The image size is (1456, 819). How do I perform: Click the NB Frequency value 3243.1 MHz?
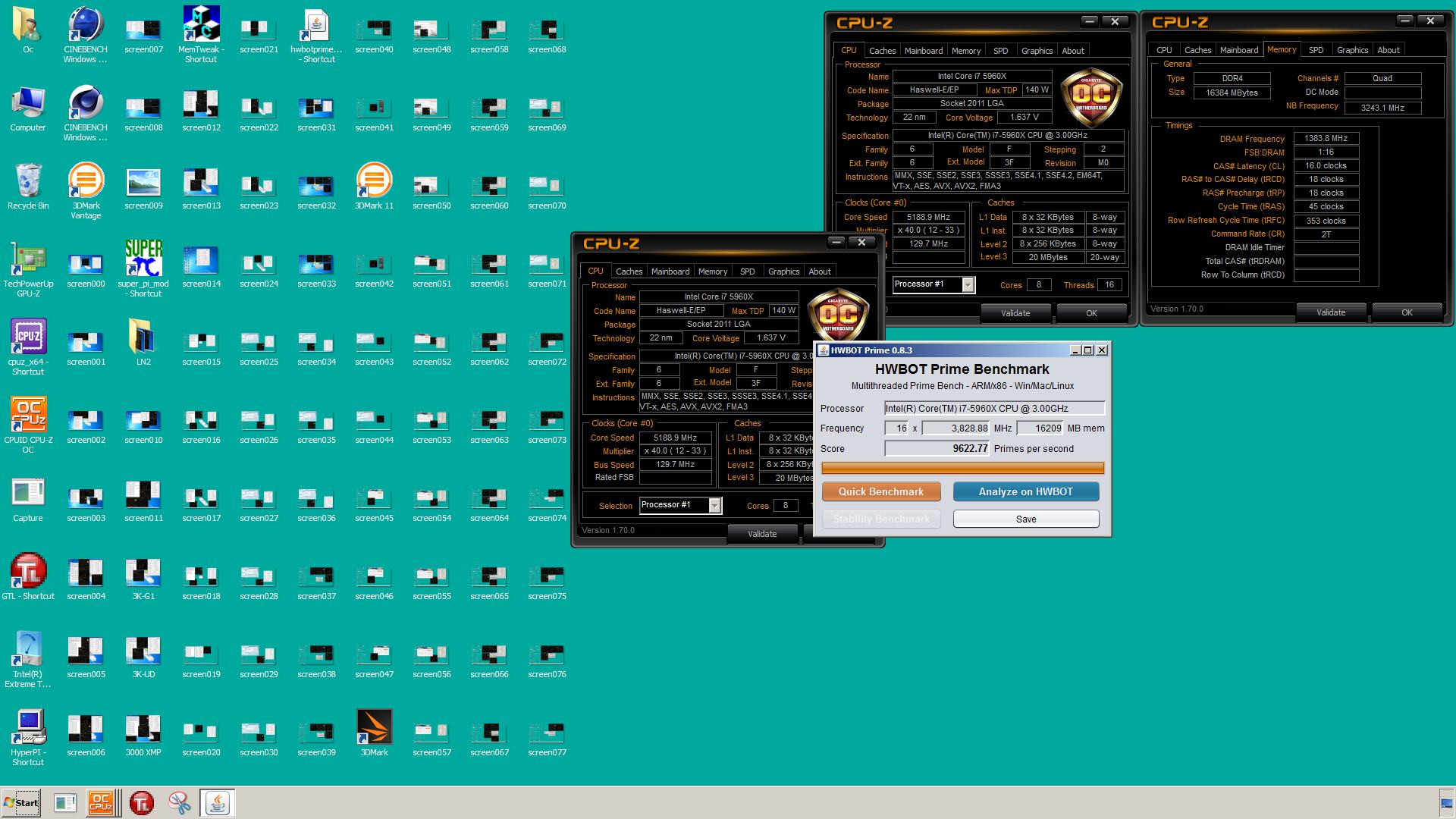[1382, 108]
